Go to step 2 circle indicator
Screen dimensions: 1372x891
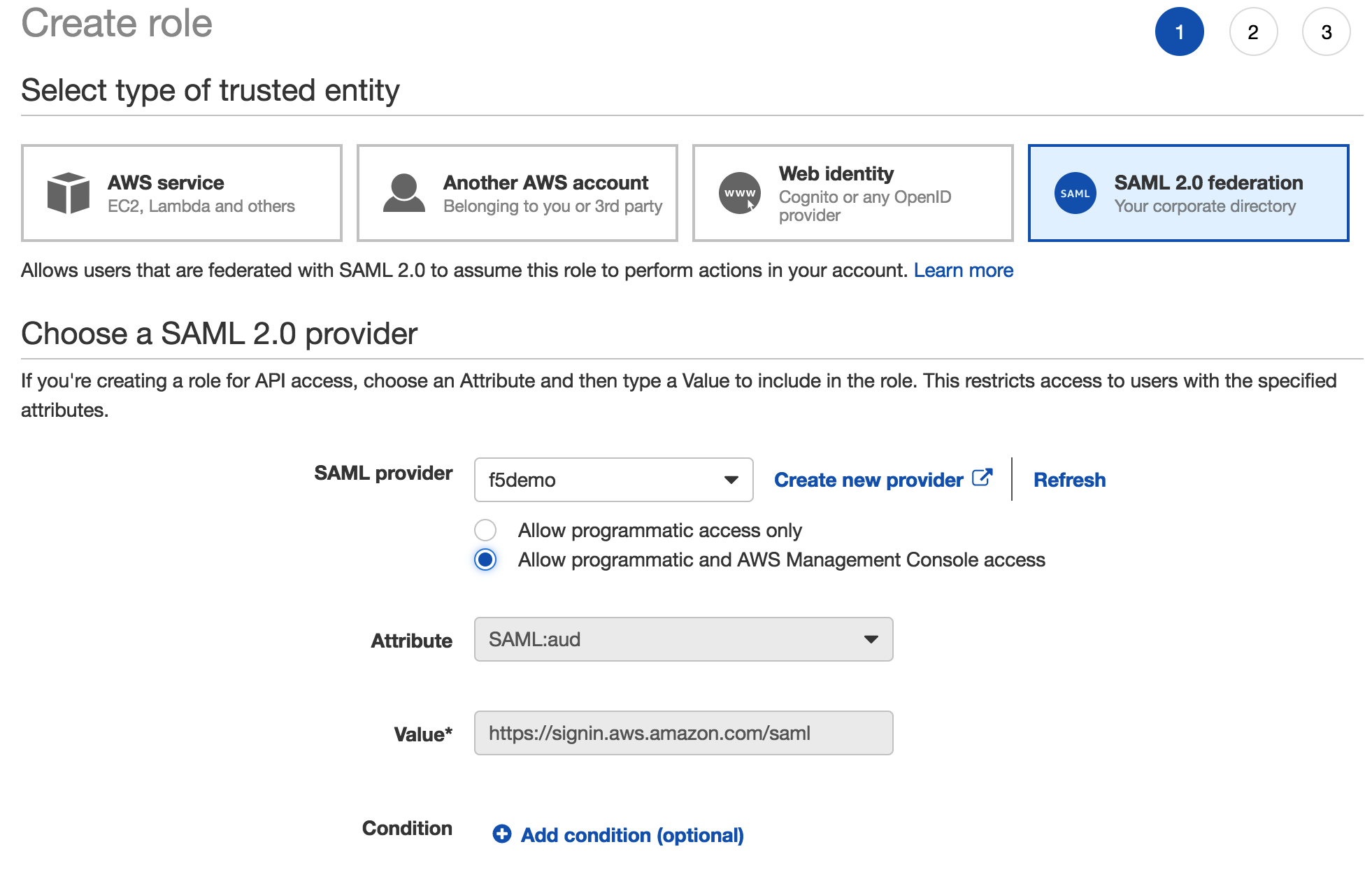(x=1253, y=31)
